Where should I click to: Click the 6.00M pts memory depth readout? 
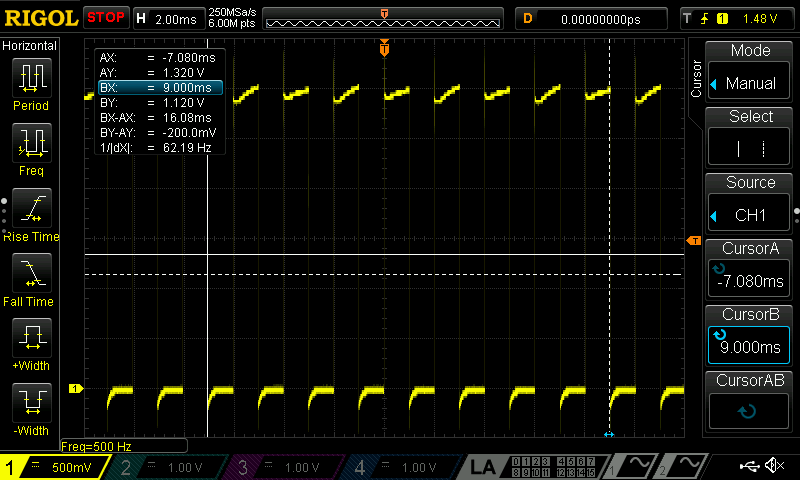[232, 23]
